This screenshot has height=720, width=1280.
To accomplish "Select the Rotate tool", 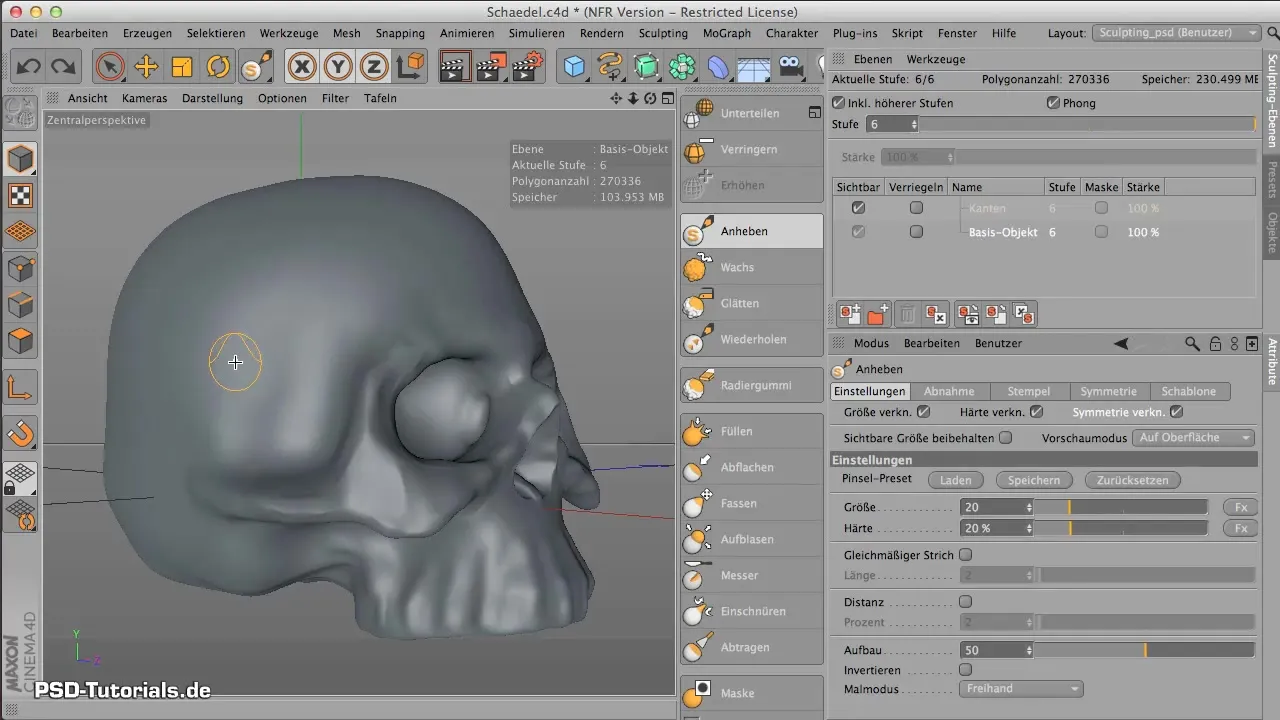I will (x=218, y=67).
